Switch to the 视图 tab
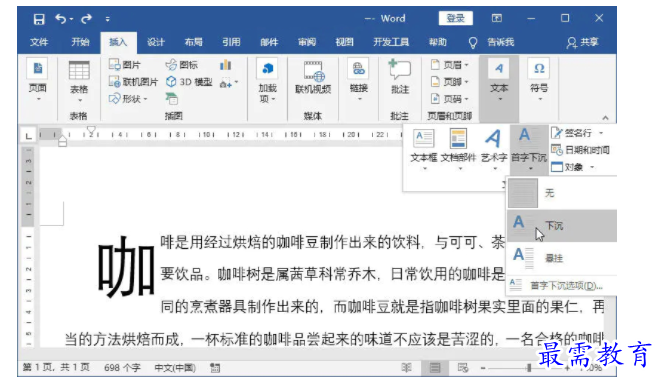 pyautogui.click(x=344, y=42)
